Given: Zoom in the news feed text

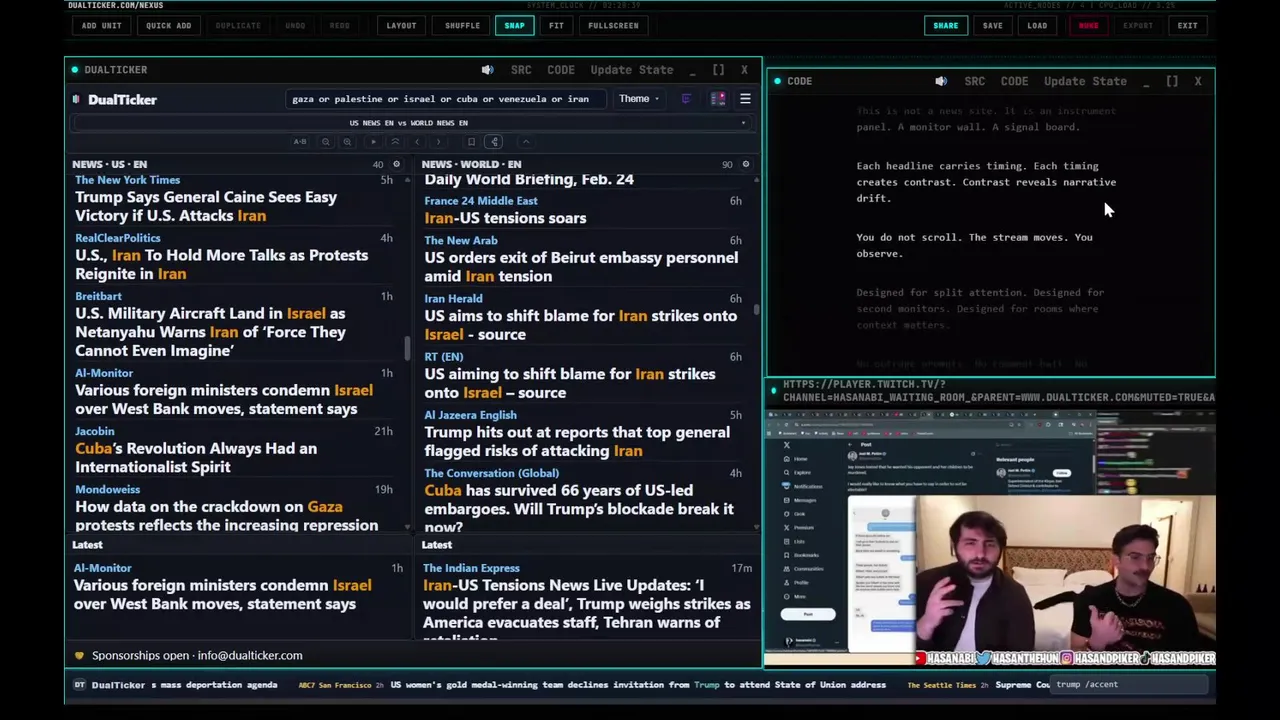Looking at the screenshot, I should pyautogui.click(x=347, y=142).
